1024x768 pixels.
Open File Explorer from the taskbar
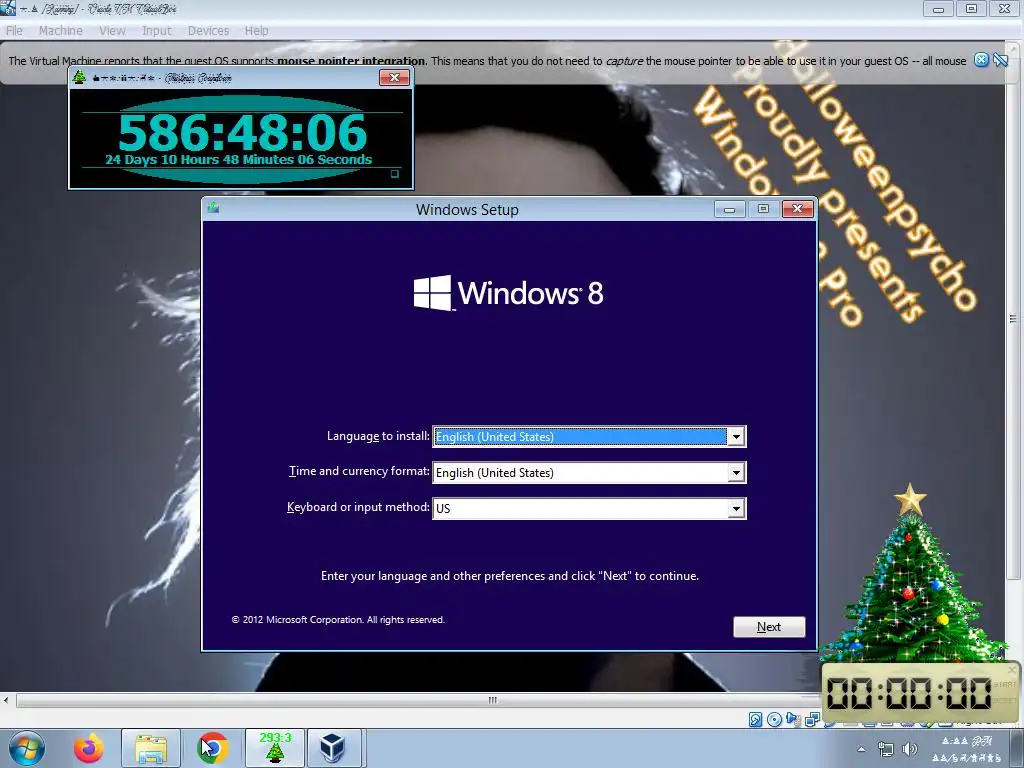(x=151, y=748)
